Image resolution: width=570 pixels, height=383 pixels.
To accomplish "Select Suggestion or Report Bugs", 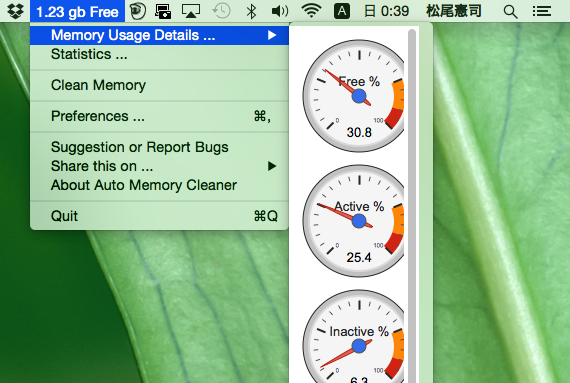I will pos(160,147).
